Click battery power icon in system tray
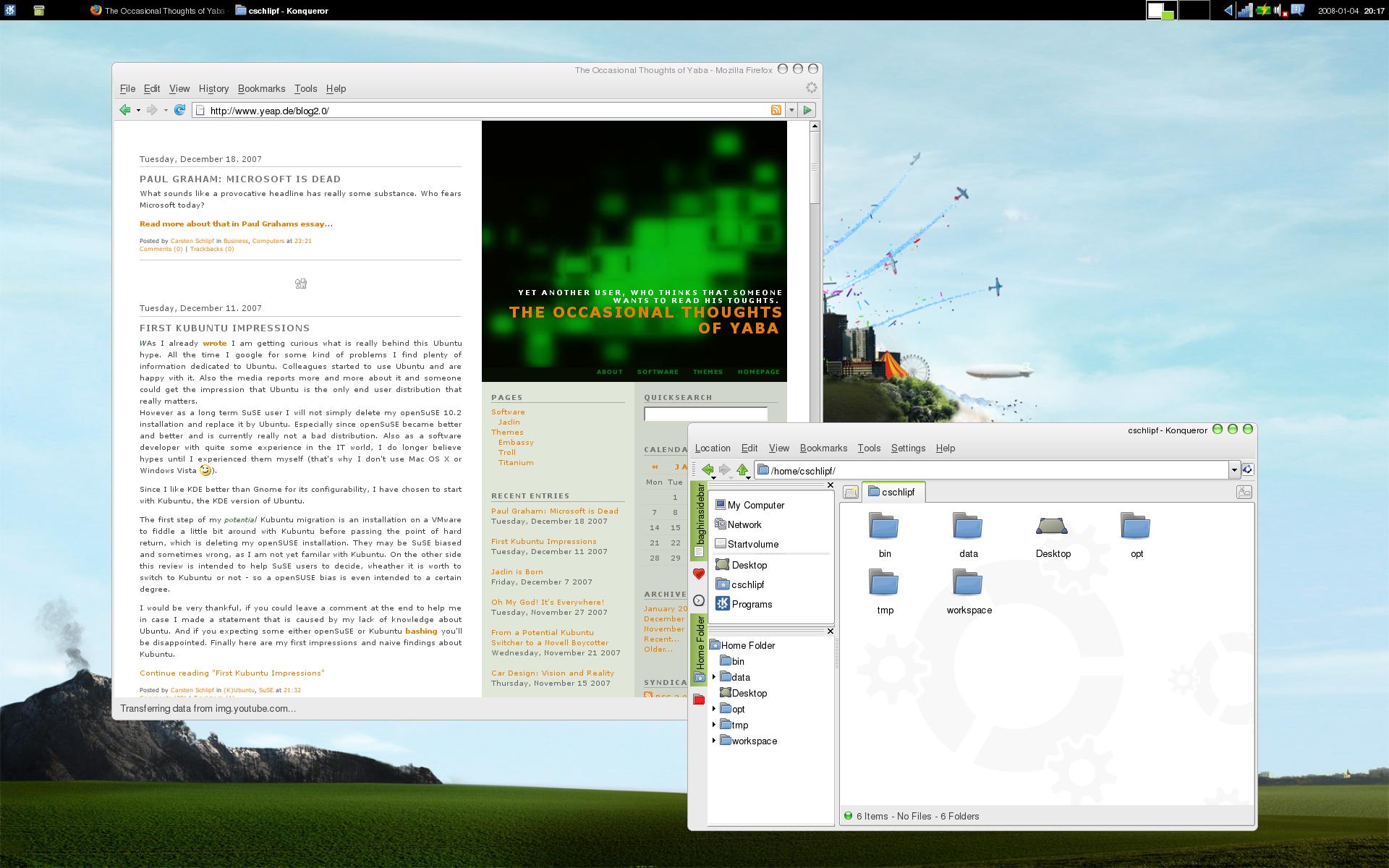1389x868 pixels. tap(1262, 10)
